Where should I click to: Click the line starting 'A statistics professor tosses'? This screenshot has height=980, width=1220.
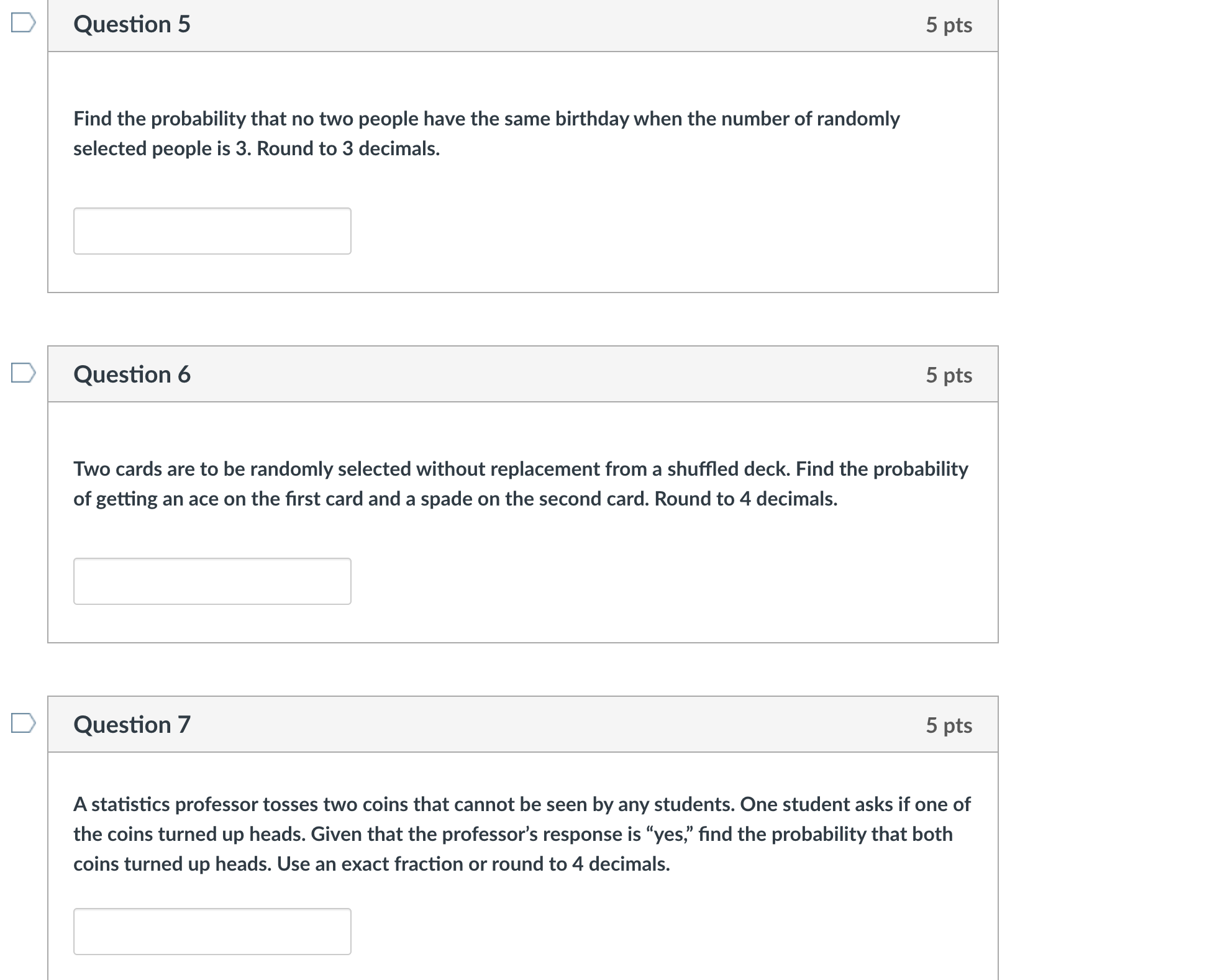[x=521, y=804]
